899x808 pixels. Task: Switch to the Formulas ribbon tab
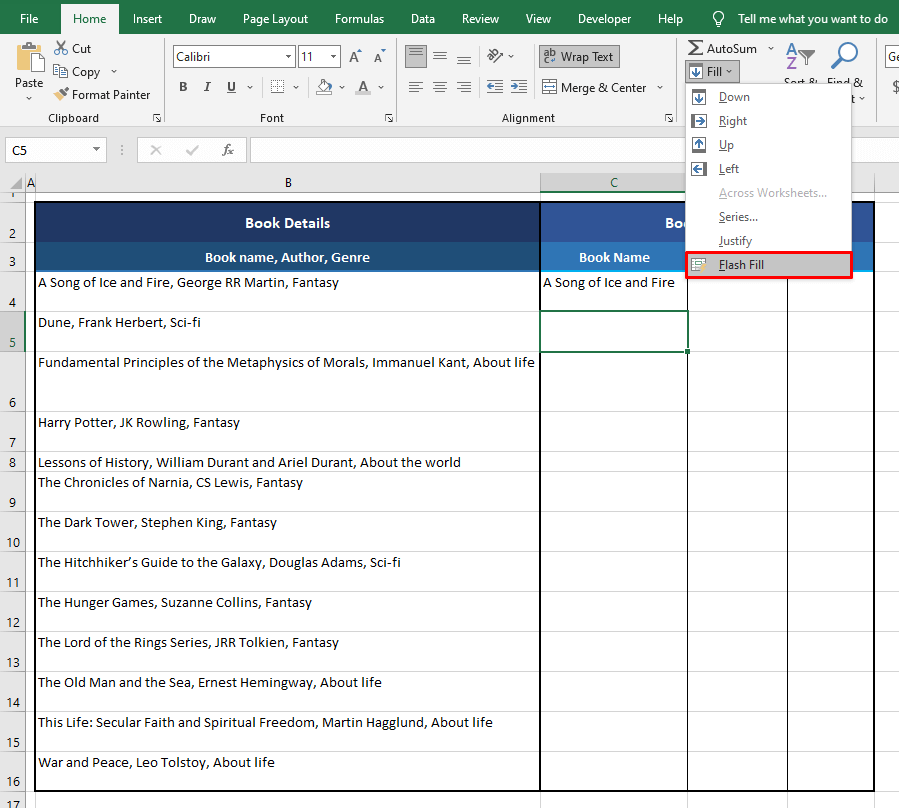(359, 17)
